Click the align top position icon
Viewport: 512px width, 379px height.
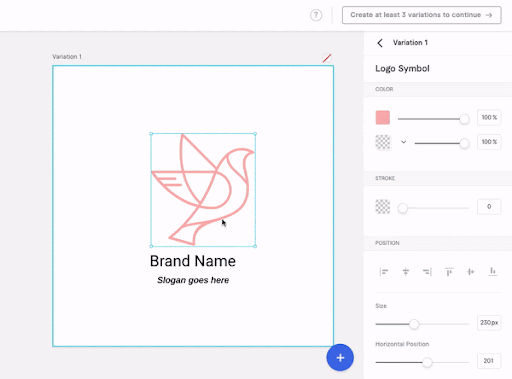coord(449,272)
